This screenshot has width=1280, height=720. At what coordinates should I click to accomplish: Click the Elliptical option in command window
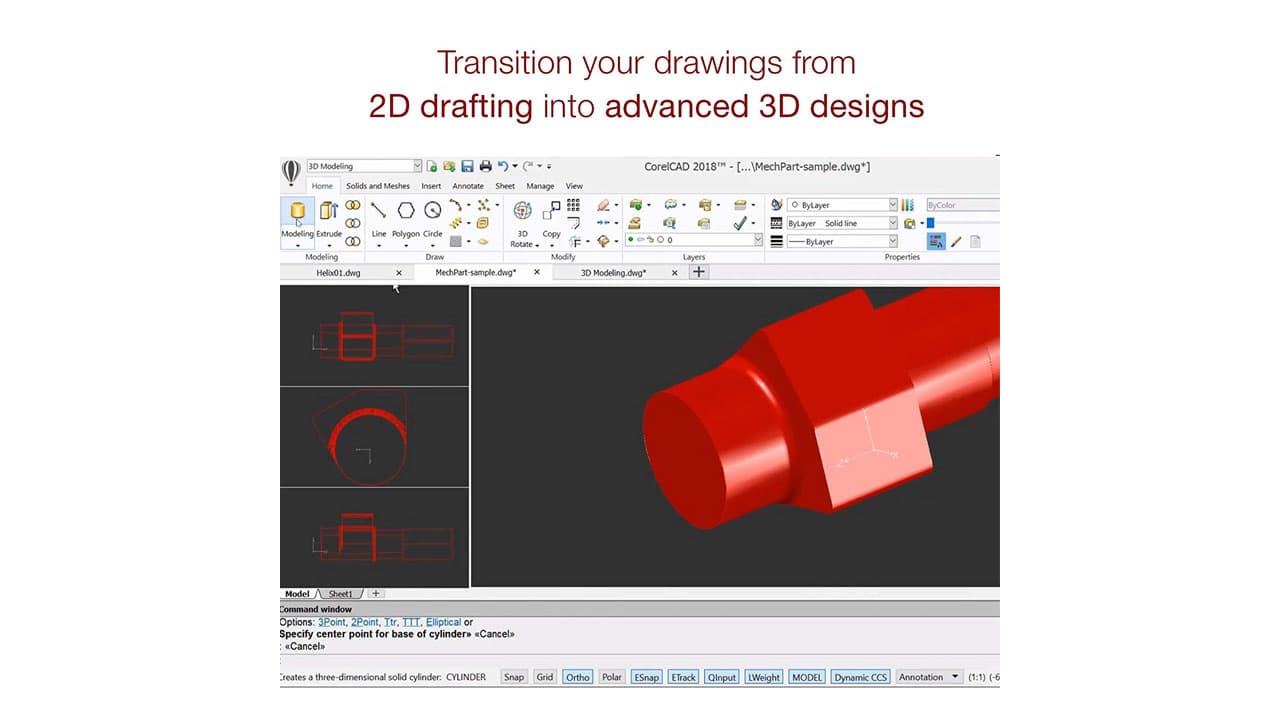coord(443,621)
